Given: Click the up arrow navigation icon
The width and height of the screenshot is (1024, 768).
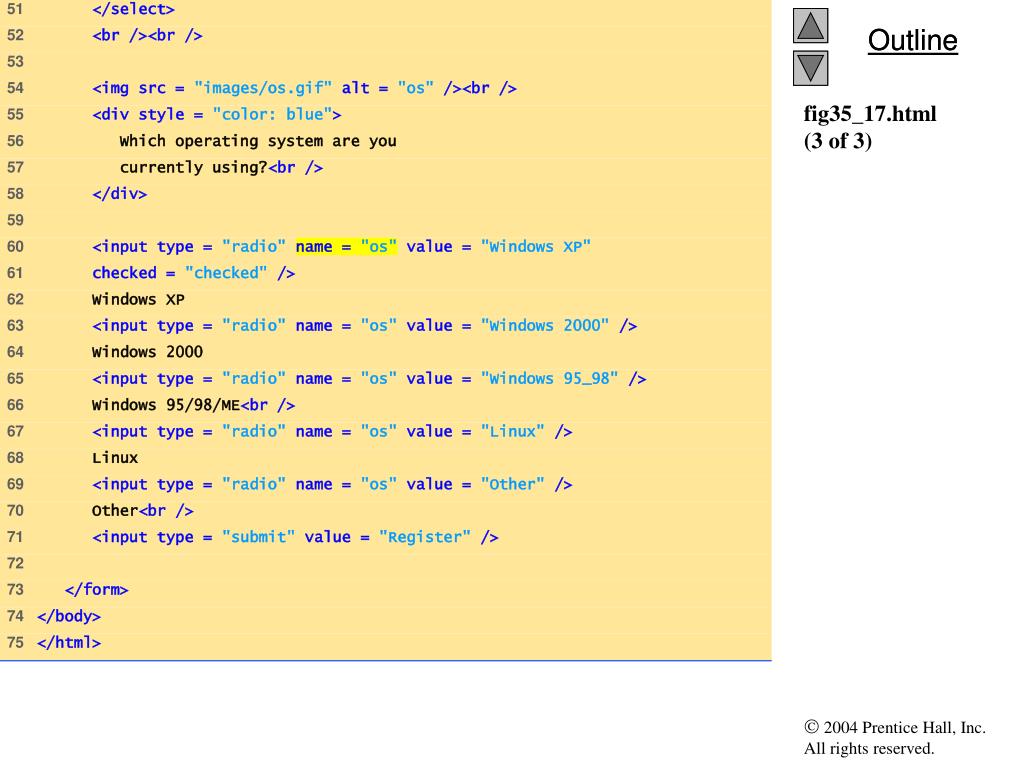Looking at the screenshot, I should coord(810,25).
